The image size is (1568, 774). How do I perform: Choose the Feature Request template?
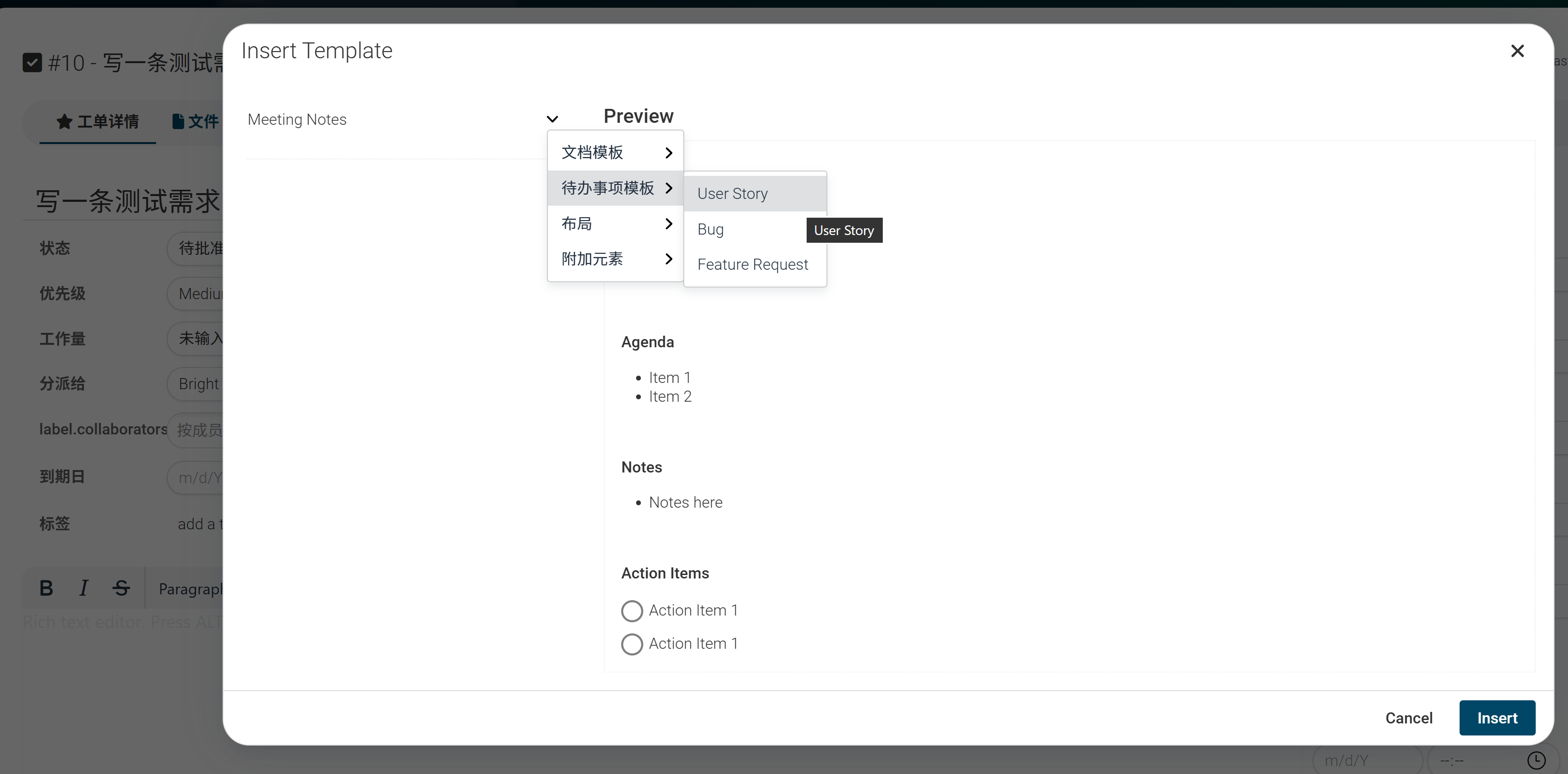coord(752,265)
